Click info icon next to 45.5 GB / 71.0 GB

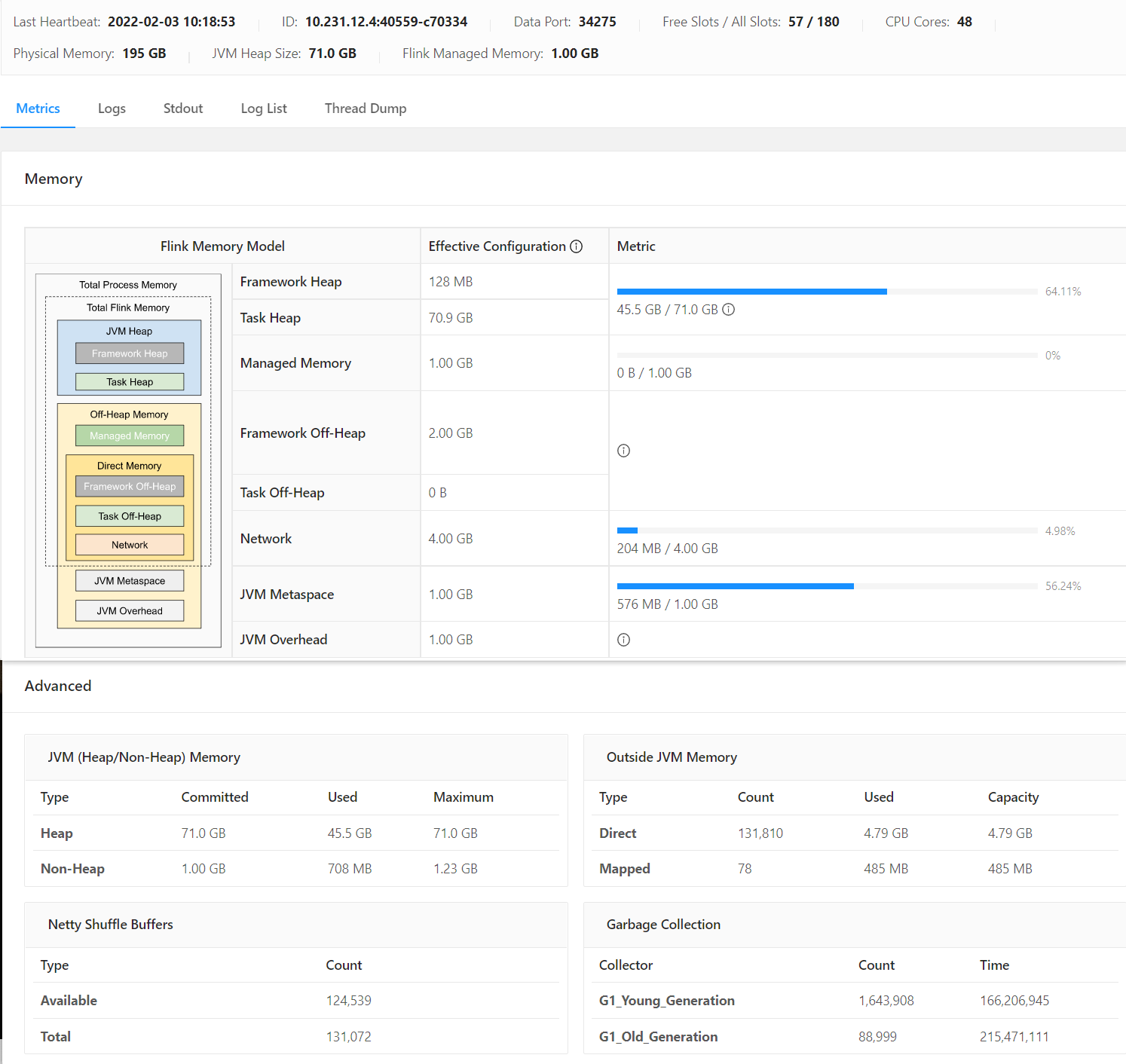(x=729, y=310)
